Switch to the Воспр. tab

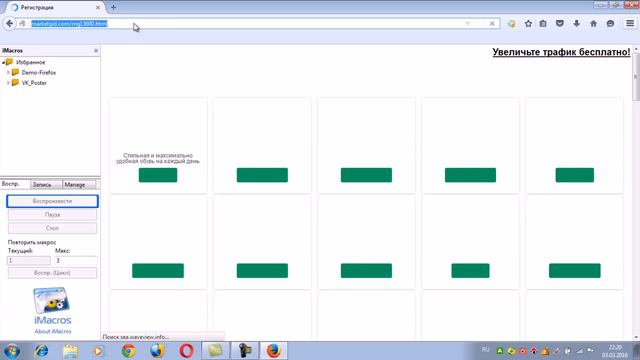point(15,184)
